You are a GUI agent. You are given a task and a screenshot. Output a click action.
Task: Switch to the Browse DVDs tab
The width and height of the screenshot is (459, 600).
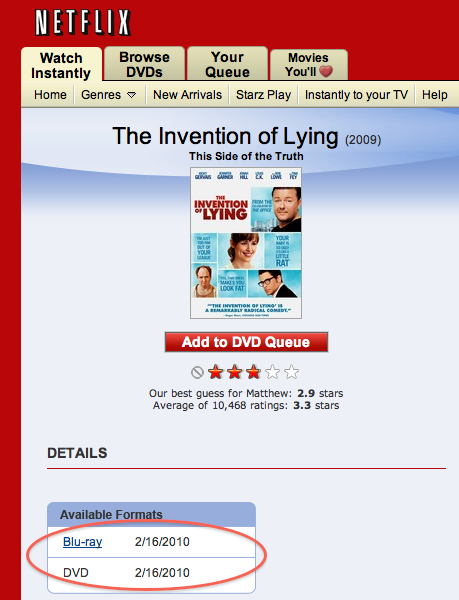(144, 64)
